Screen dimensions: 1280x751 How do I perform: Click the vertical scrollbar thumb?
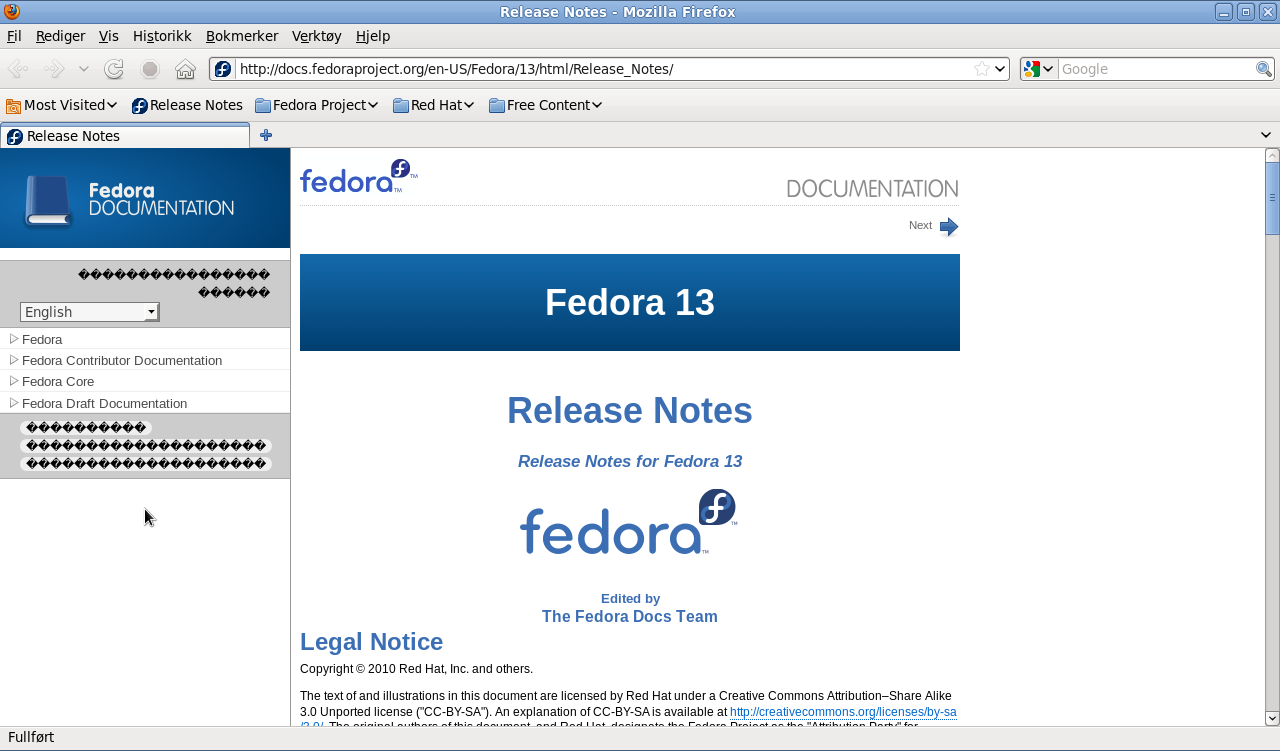coord(1272,198)
